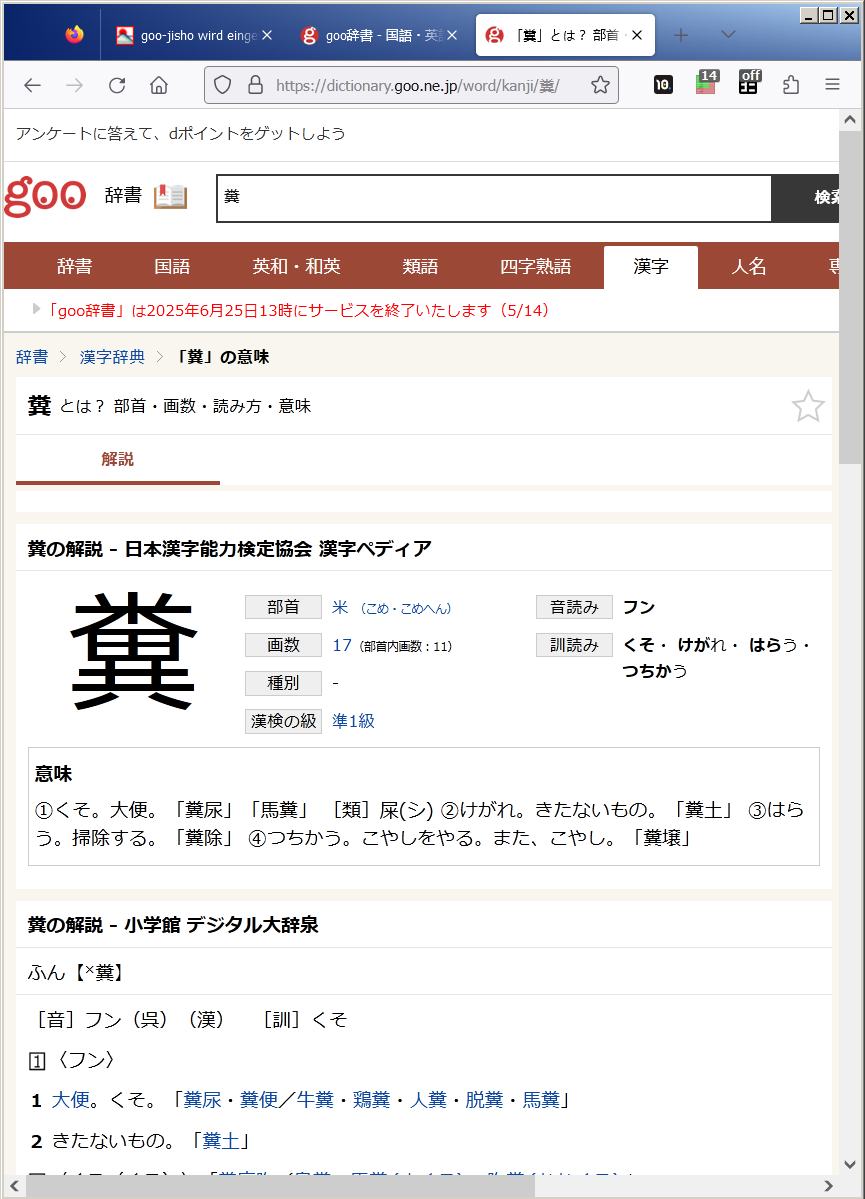The width and height of the screenshot is (865, 1199).
Task: Open the 準1級 kanken level link
Action: point(353,721)
